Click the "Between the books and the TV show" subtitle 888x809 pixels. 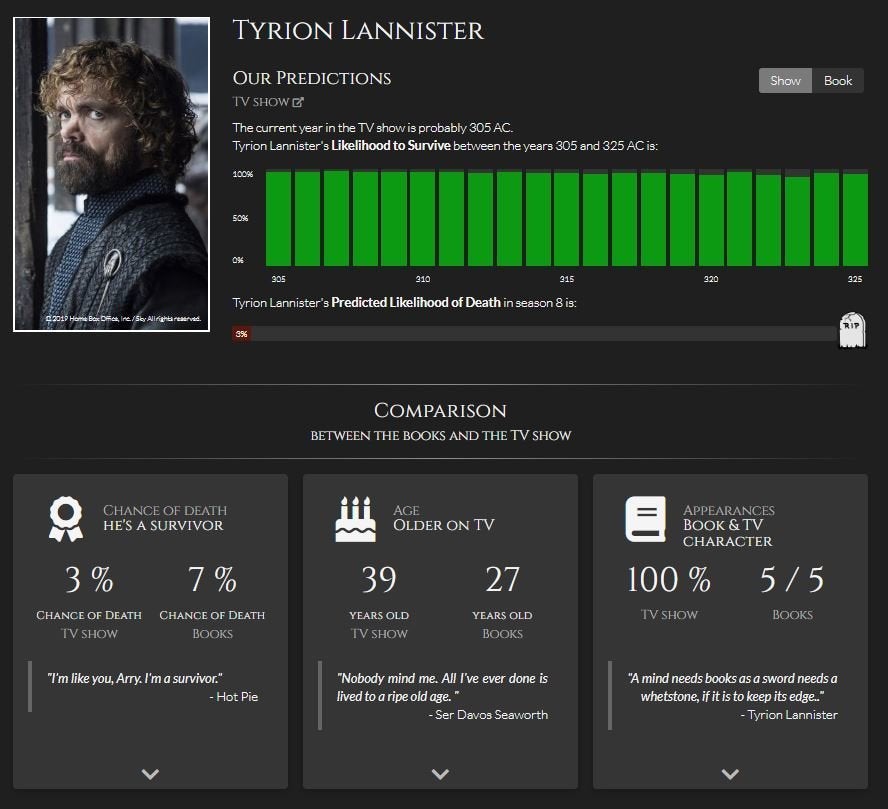(x=441, y=435)
